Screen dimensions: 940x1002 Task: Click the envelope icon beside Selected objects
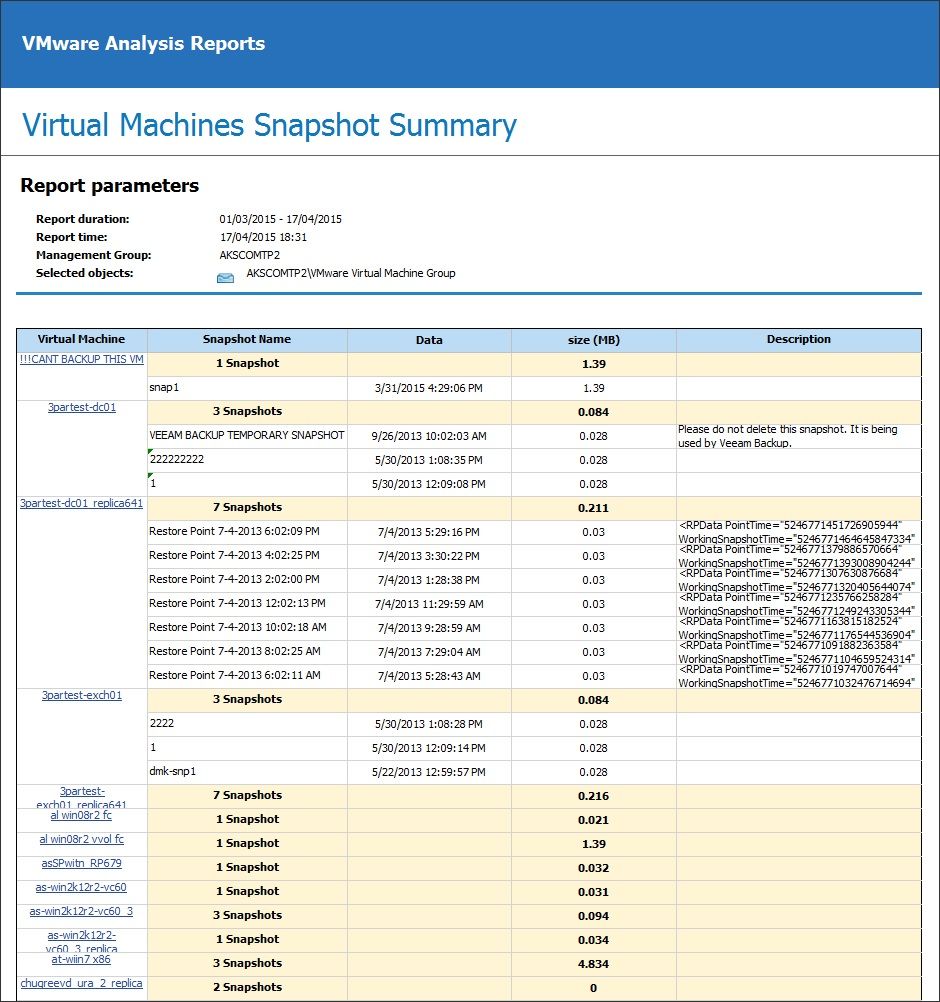pyautogui.click(x=225, y=277)
